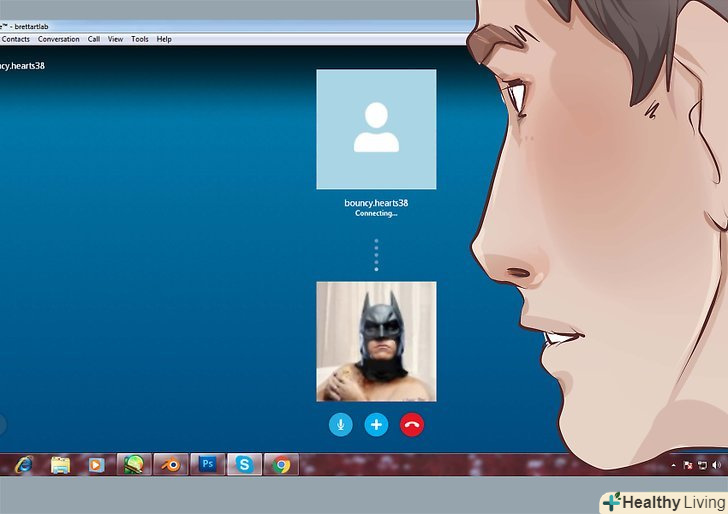
Task: Switch to Photoshop from taskbar
Action: 208,464
